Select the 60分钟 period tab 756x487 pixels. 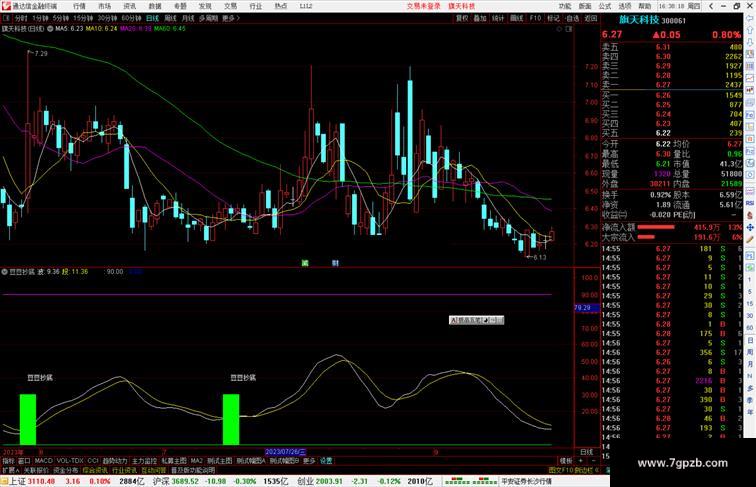pyautogui.click(x=131, y=18)
